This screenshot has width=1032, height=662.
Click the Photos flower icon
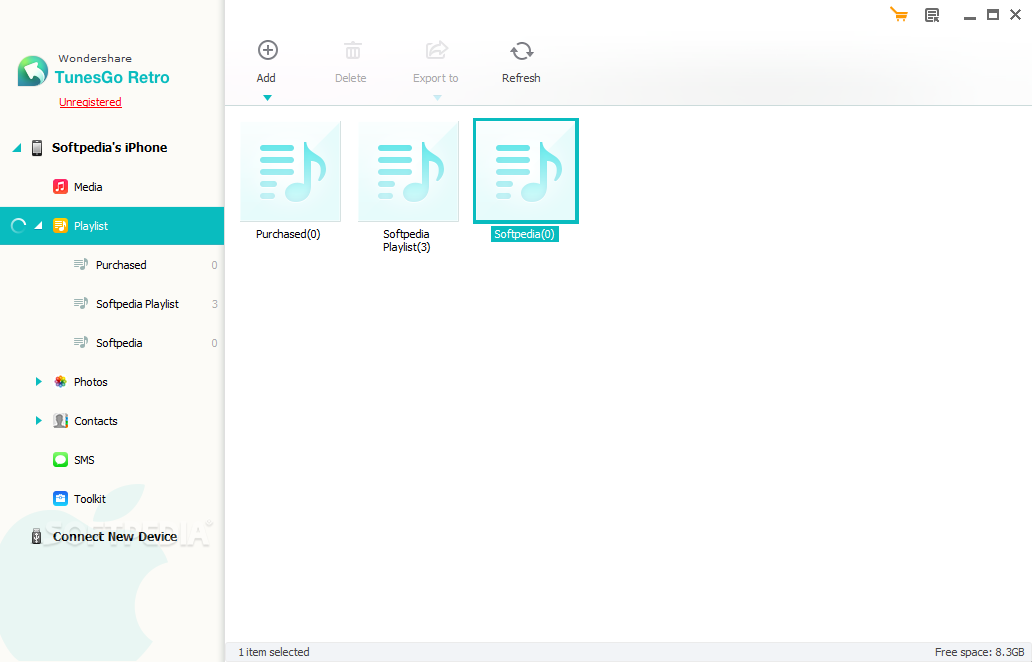[x=61, y=382]
